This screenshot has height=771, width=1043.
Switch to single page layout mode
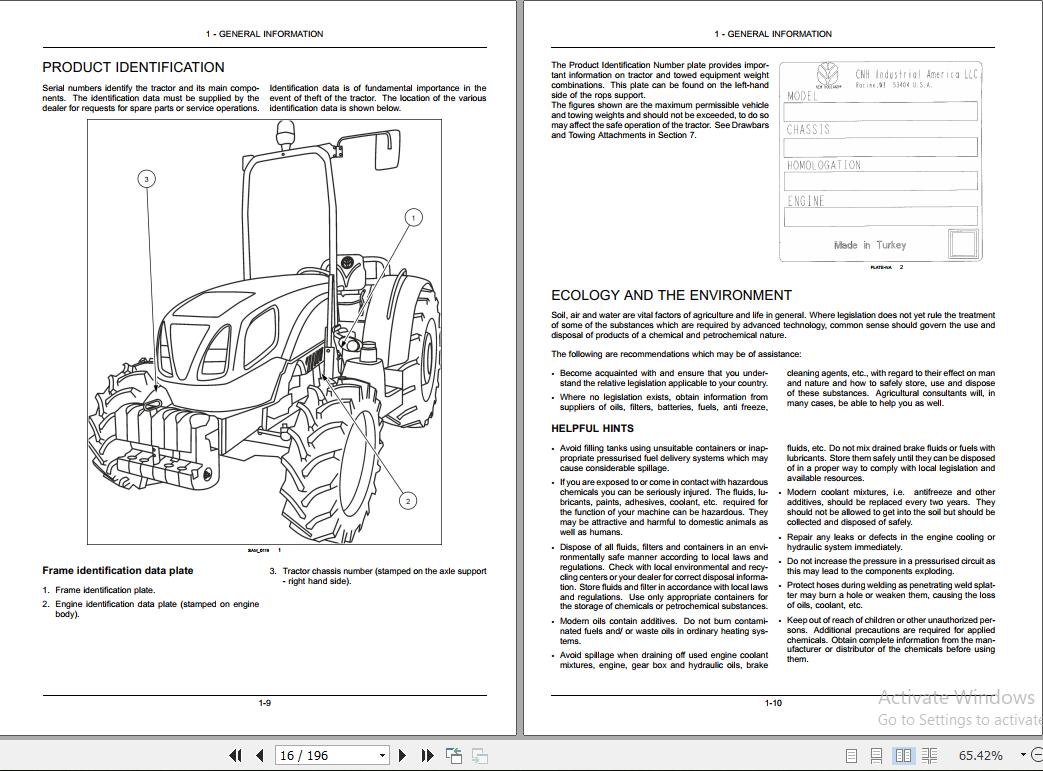[x=852, y=754]
